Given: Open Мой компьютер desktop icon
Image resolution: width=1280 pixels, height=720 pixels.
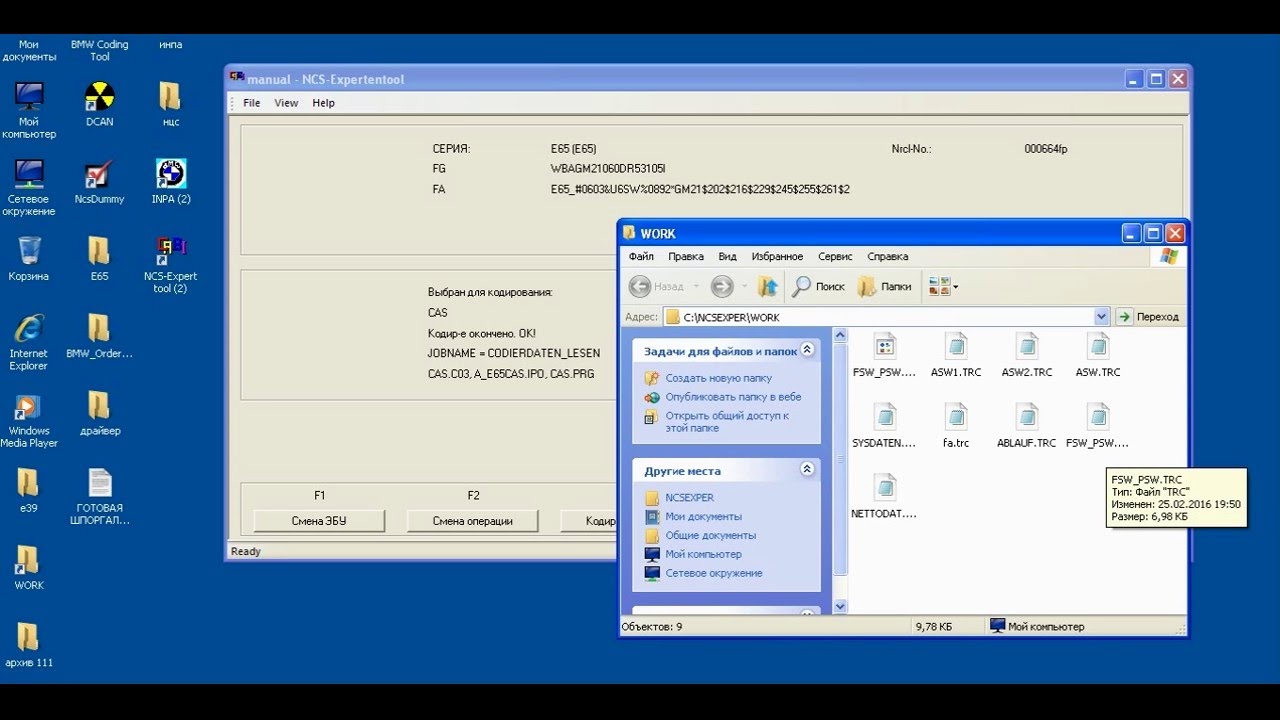Looking at the screenshot, I should click(29, 110).
